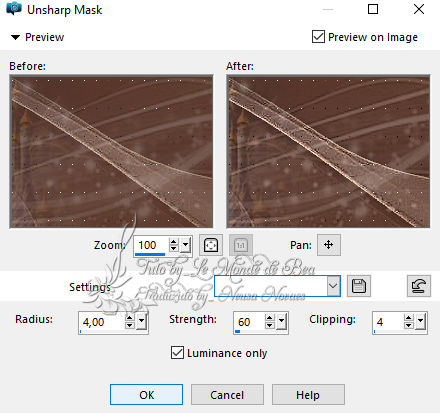Collapse the Preview section triangle
Viewport: 440px width, 413px height.
[15, 37]
